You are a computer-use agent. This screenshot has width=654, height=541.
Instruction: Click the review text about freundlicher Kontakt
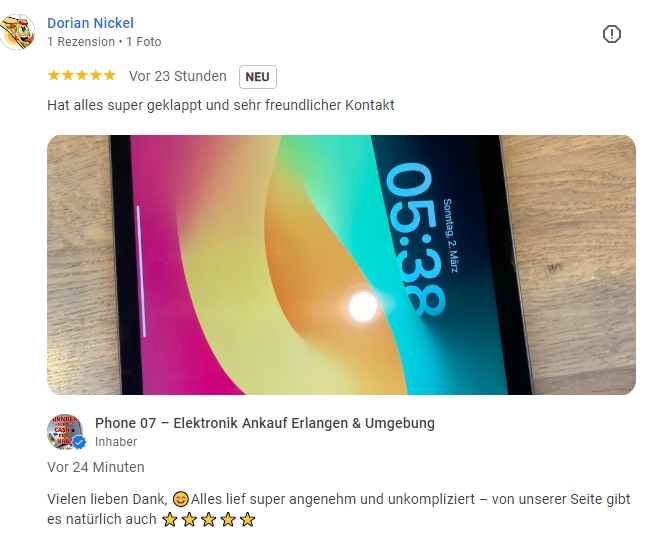220,105
